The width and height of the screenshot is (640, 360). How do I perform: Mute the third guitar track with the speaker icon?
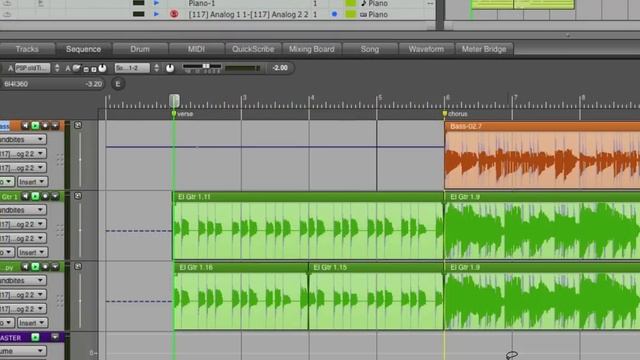(25, 267)
